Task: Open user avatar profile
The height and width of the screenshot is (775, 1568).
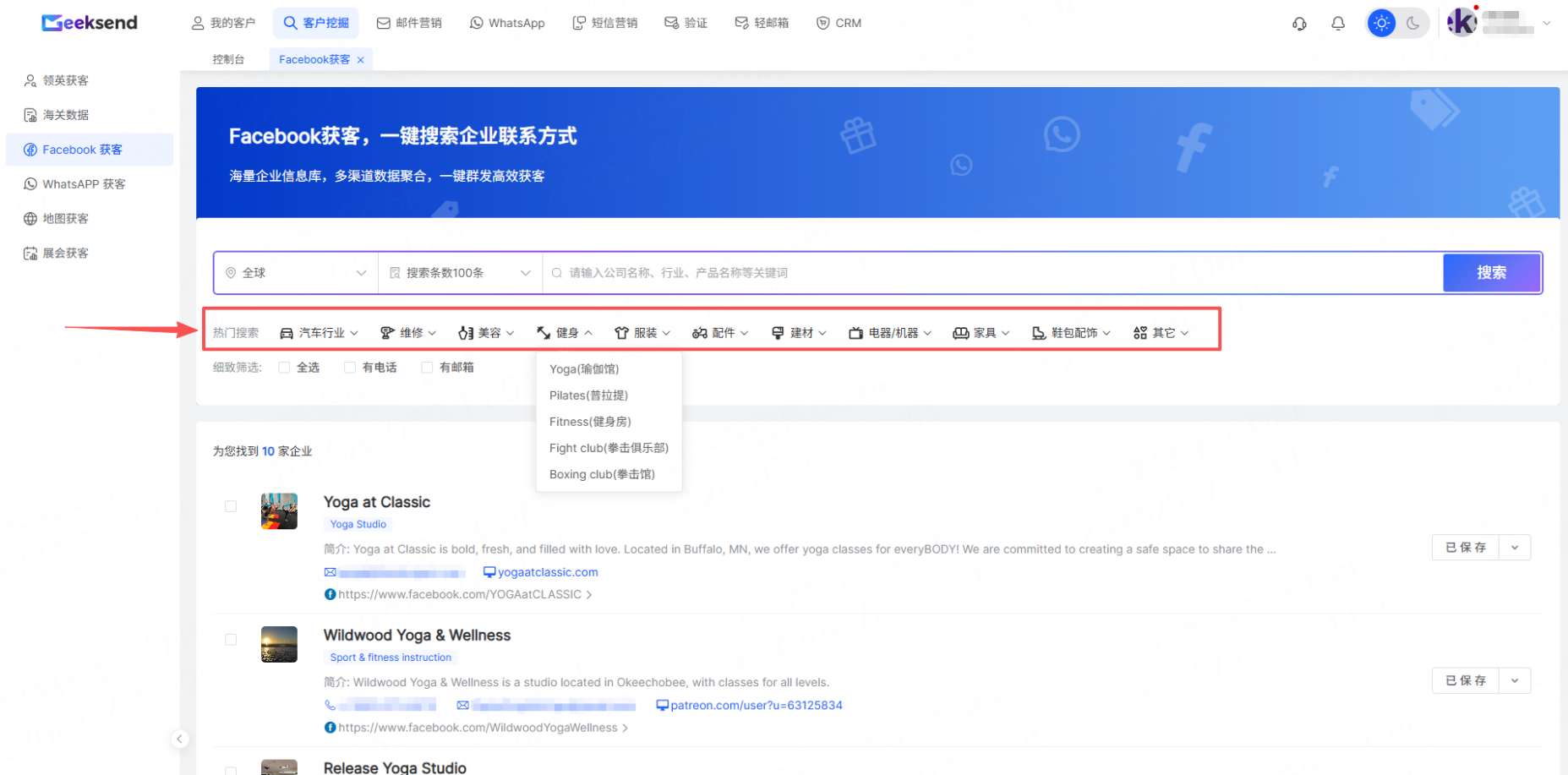Action: point(1461,23)
